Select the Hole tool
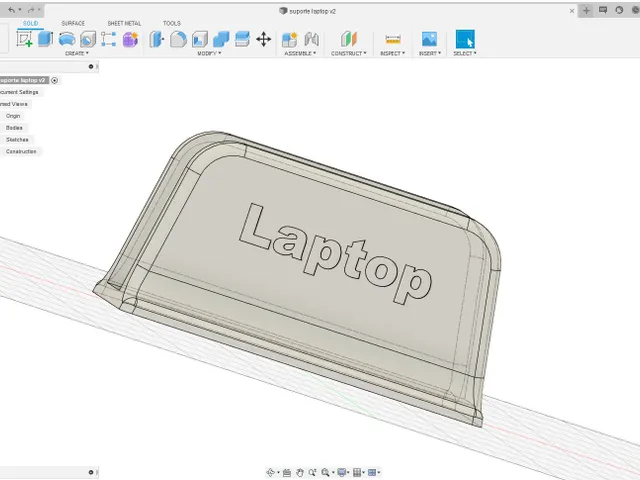Image resolution: width=640 pixels, height=480 pixels. tap(88, 39)
